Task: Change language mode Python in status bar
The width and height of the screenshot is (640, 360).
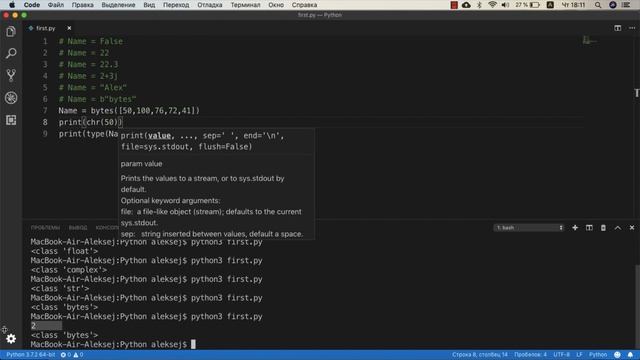Action: point(598,355)
